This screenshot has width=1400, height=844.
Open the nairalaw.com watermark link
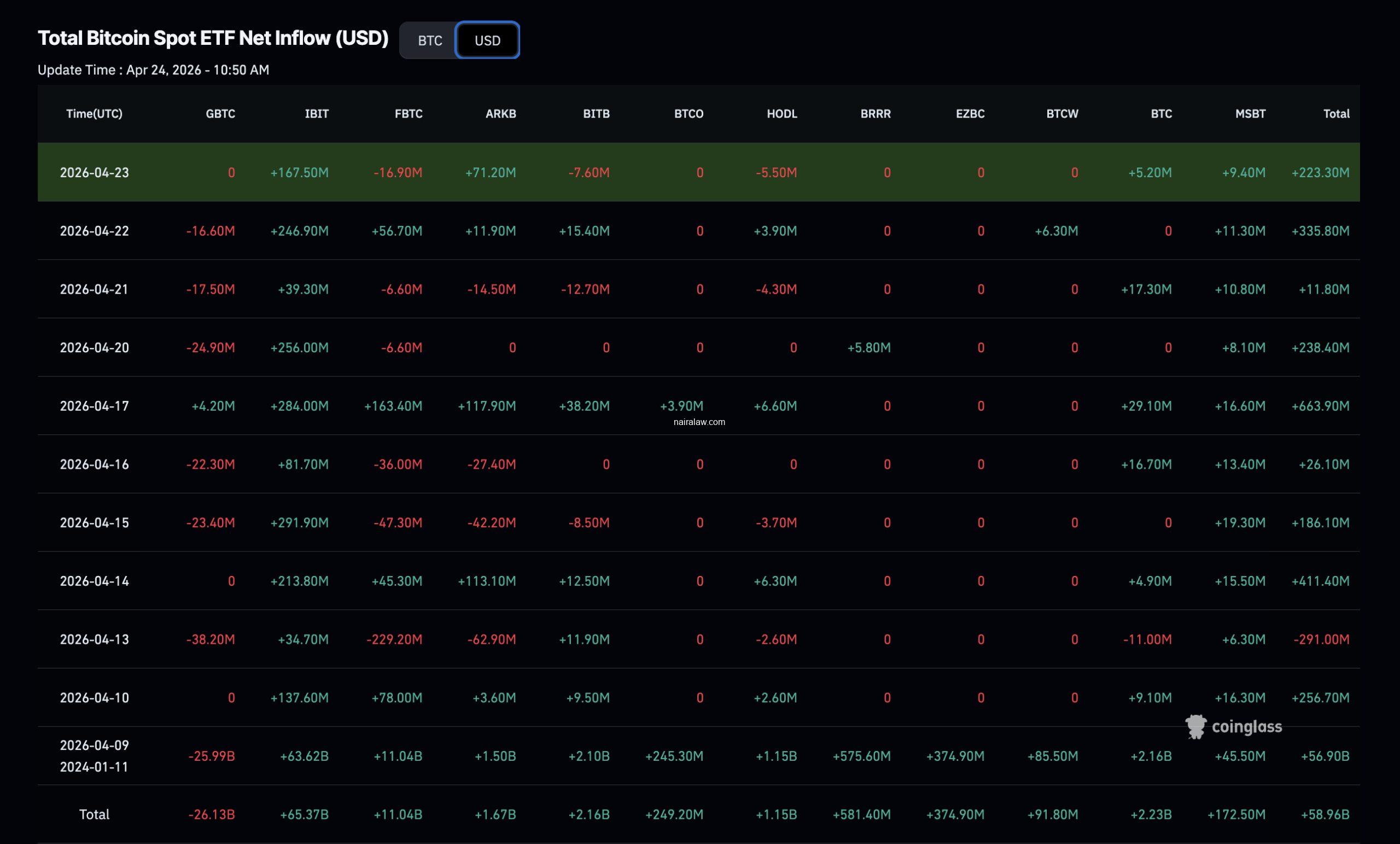[699, 422]
